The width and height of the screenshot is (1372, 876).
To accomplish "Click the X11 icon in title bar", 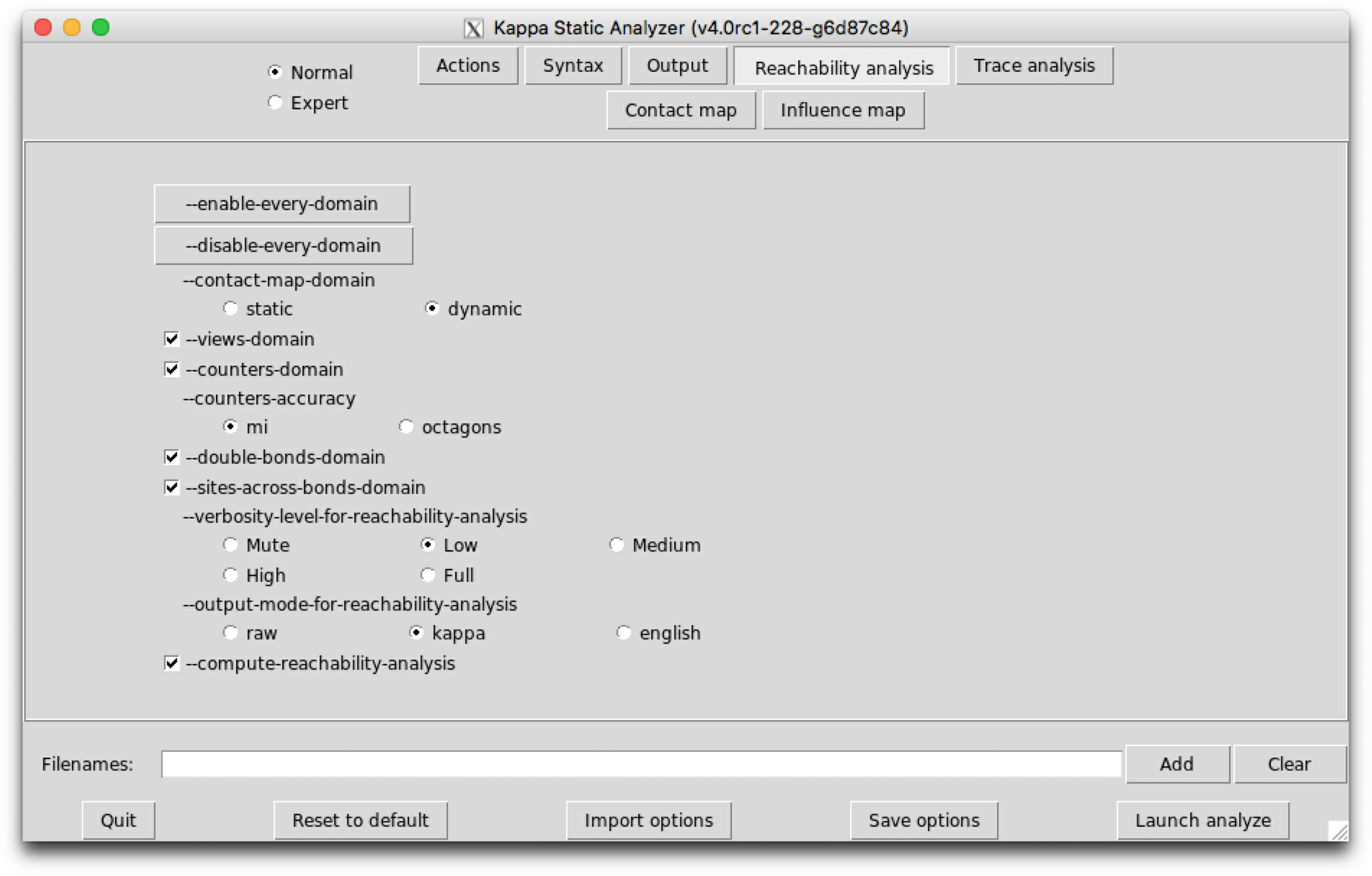I will [473, 28].
